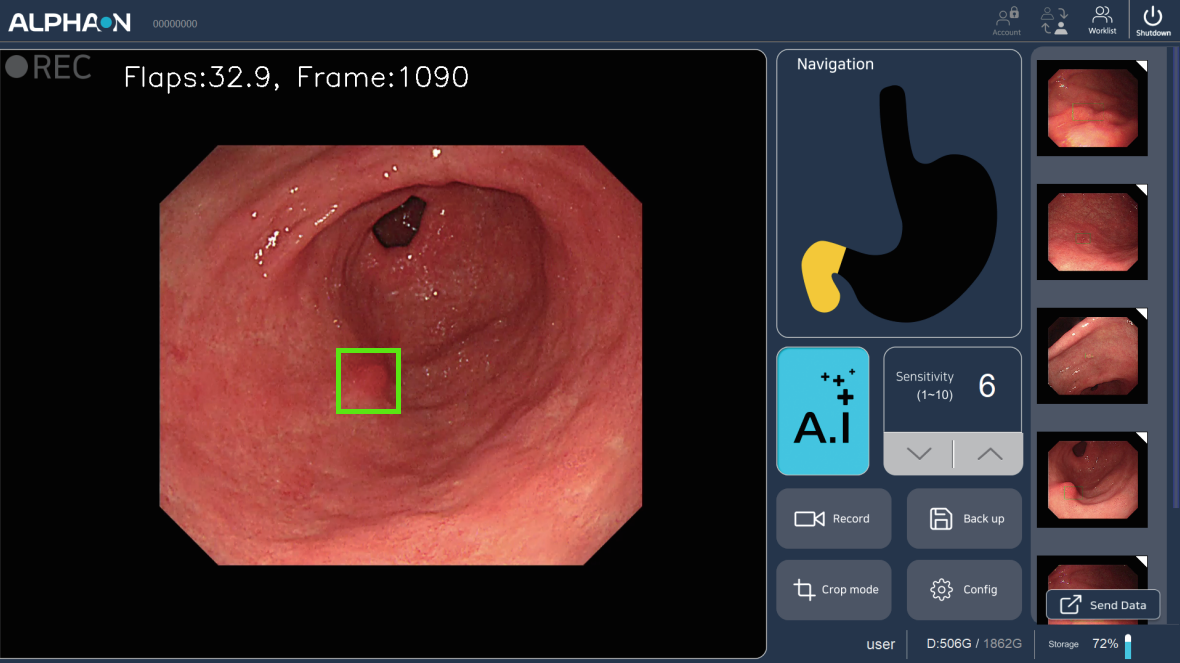Screen dimensions: 1180x663
Task: Click the Storage 72% indicator
Action: [1090, 644]
